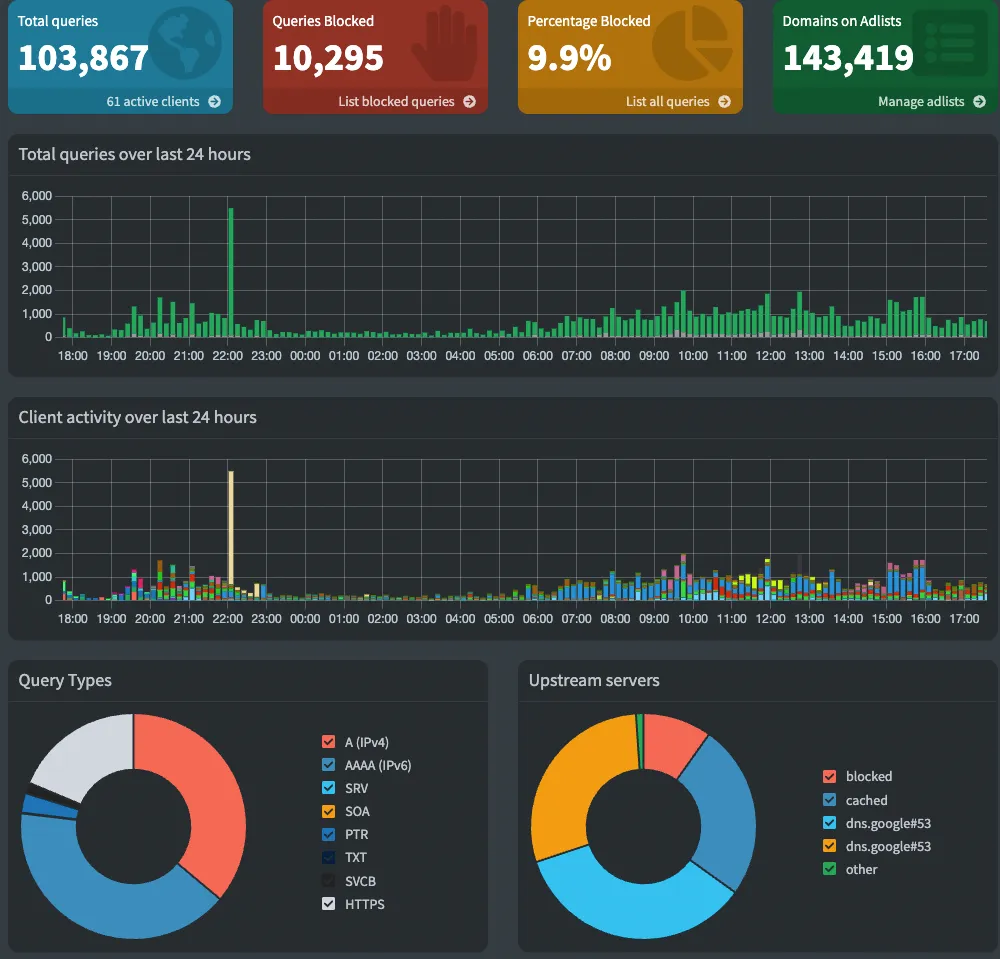The height and width of the screenshot is (959, 1000).
Task: Toggle the cached upstream legend checkbox
Action: pyautogui.click(x=829, y=800)
